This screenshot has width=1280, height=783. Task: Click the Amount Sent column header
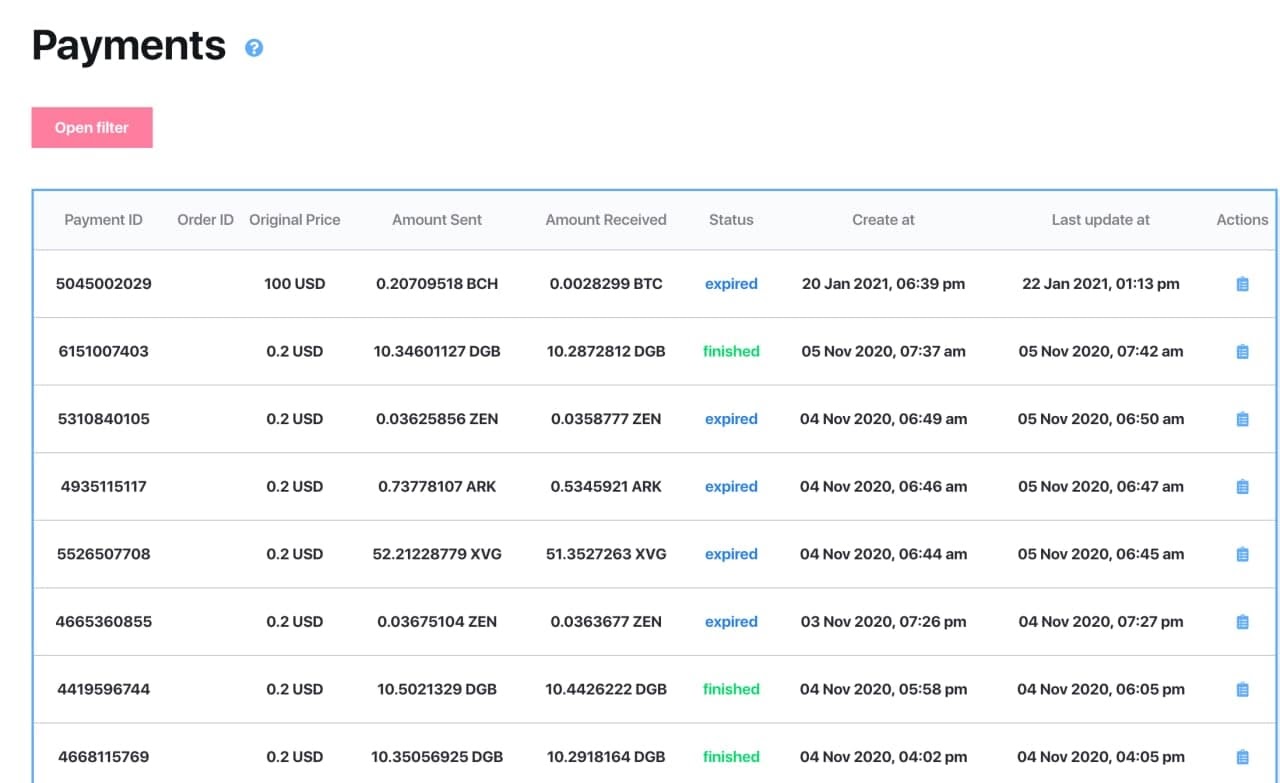(x=437, y=220)
